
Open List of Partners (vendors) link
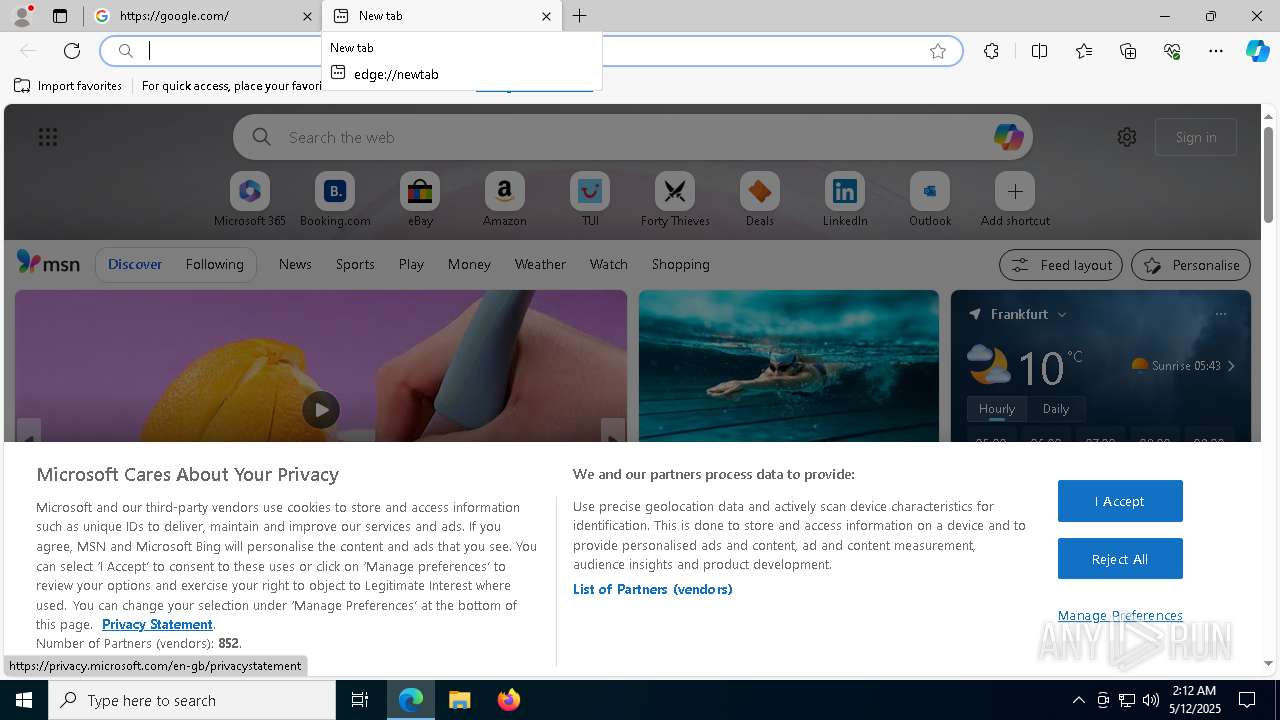pyautogui.click(x=653, y=589)
